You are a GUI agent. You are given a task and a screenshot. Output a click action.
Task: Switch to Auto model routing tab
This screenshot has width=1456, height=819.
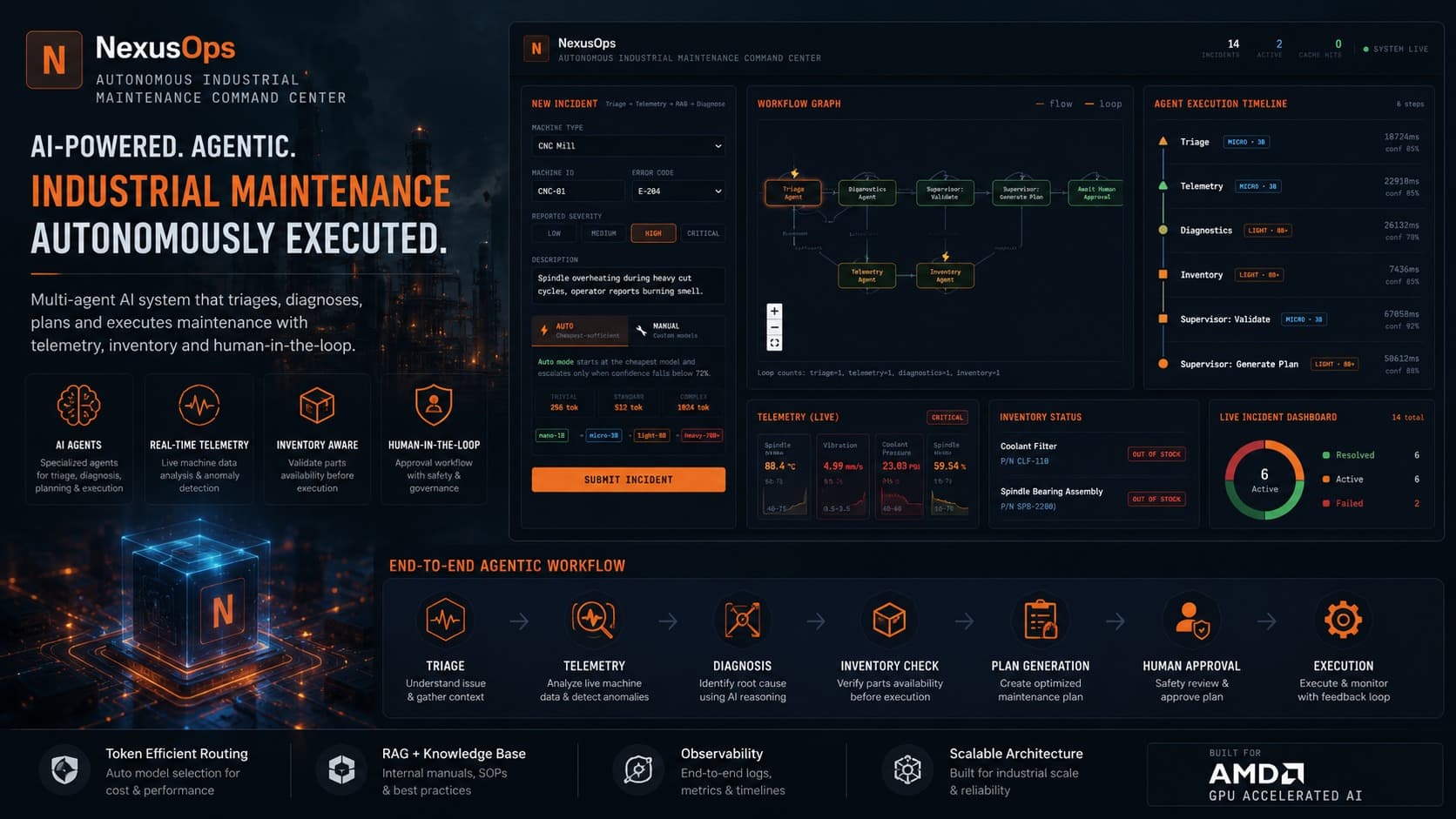579,330
